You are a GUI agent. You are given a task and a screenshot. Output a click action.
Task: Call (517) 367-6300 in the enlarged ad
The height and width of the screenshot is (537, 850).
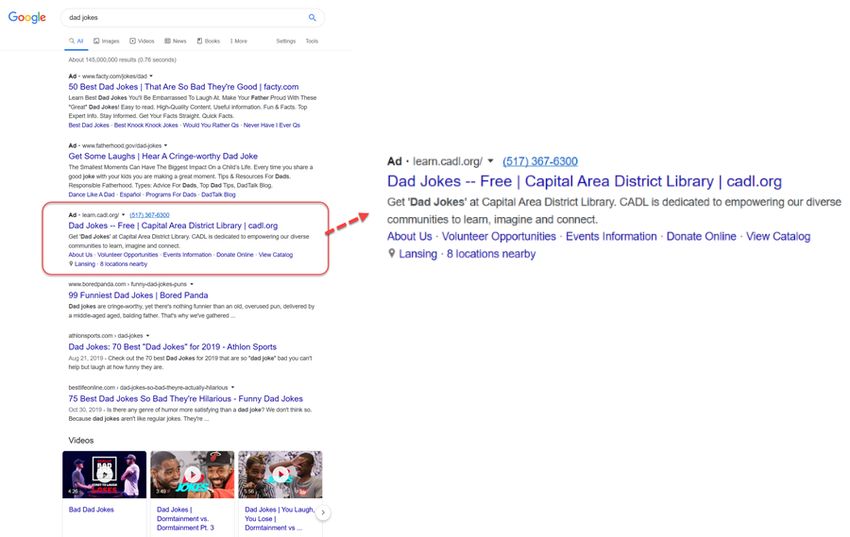540,161
